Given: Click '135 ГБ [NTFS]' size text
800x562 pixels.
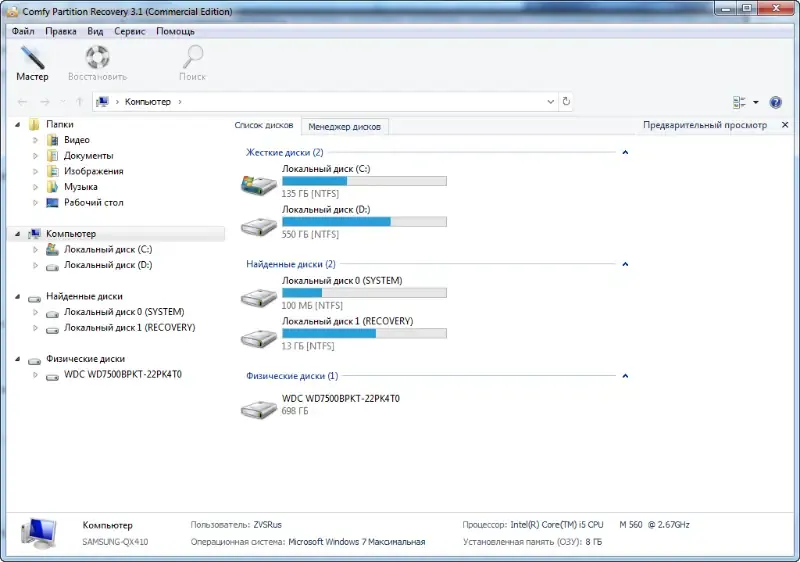Looking at the screenshot, I should tap(310, 193).
